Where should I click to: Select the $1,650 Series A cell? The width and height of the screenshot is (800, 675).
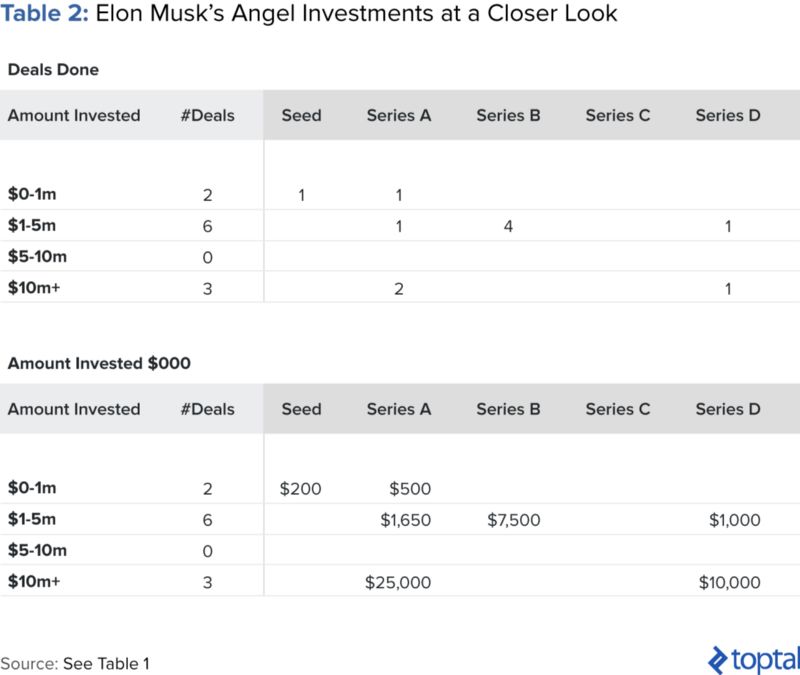405,520
